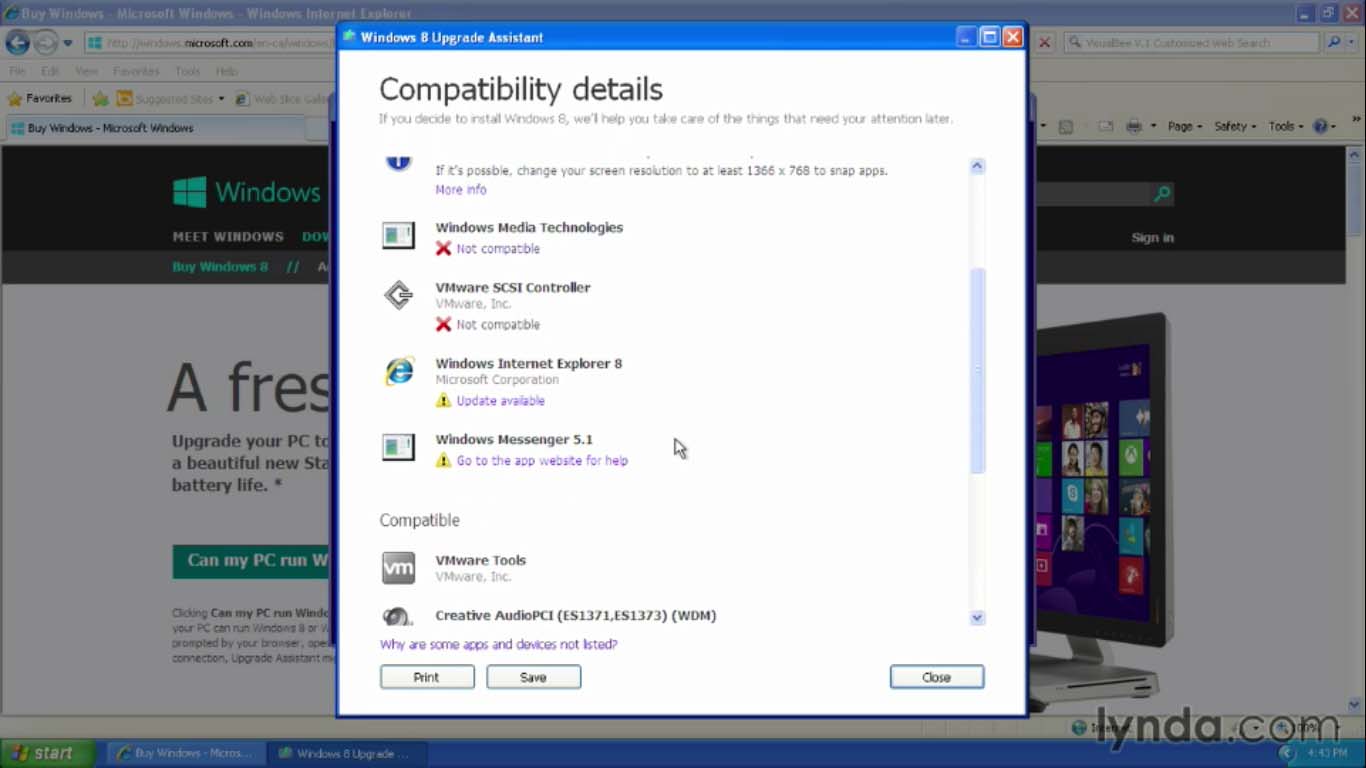Viewport: 1366px width, 768px height.
Task: Select VMware SCSI Controller text
Action: coord(512,288)
